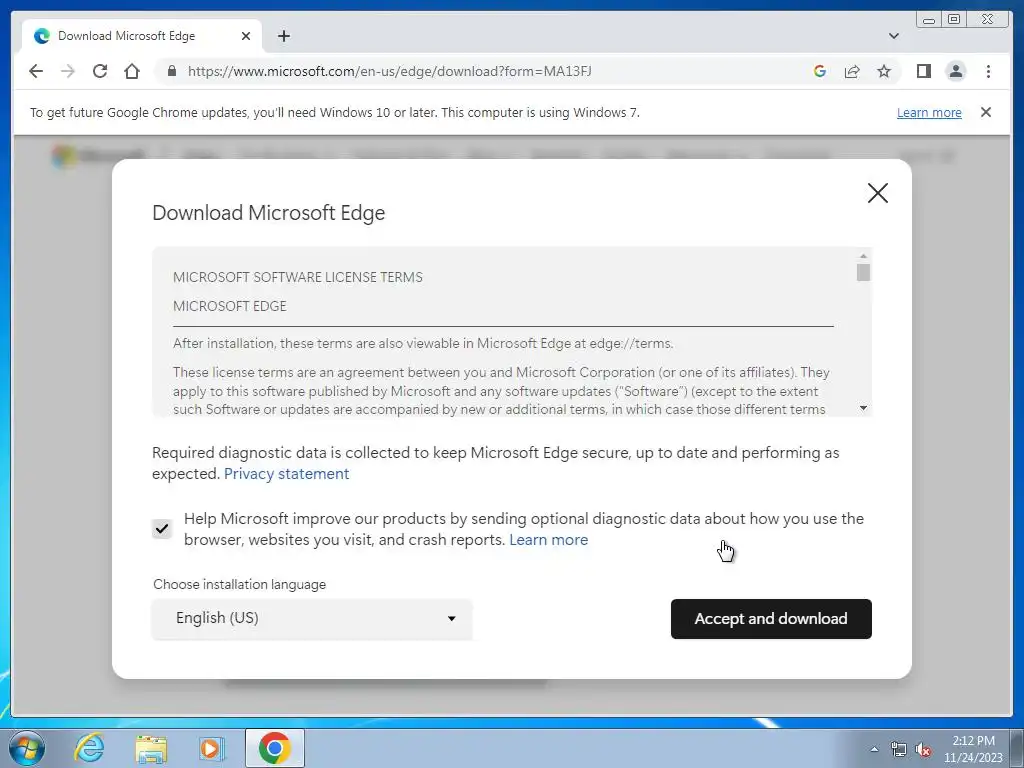This screenshot has width=1024, height=768.
Task: Click Accept and download
Action: [771, 618]
